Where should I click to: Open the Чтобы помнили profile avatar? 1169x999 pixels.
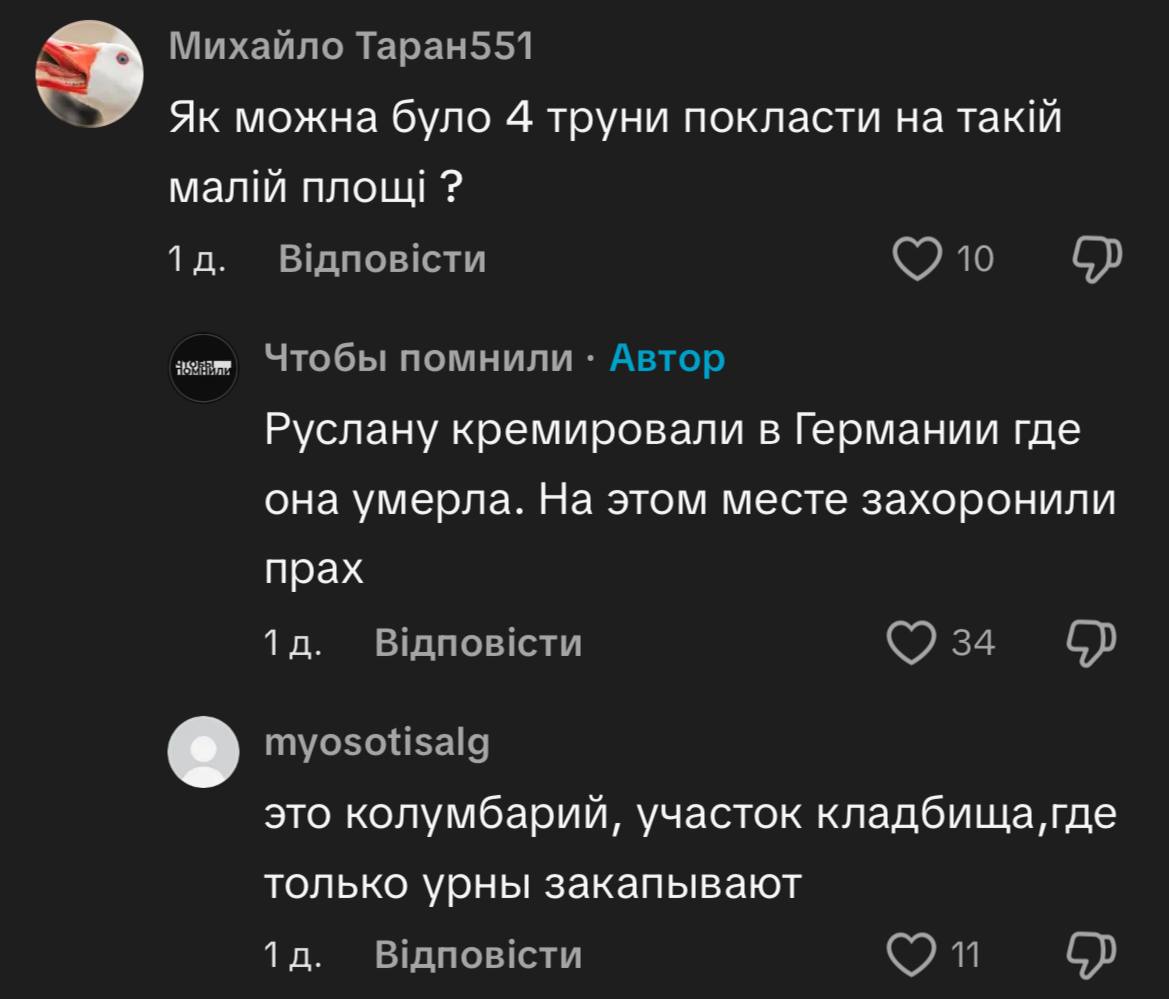[204, 368]
